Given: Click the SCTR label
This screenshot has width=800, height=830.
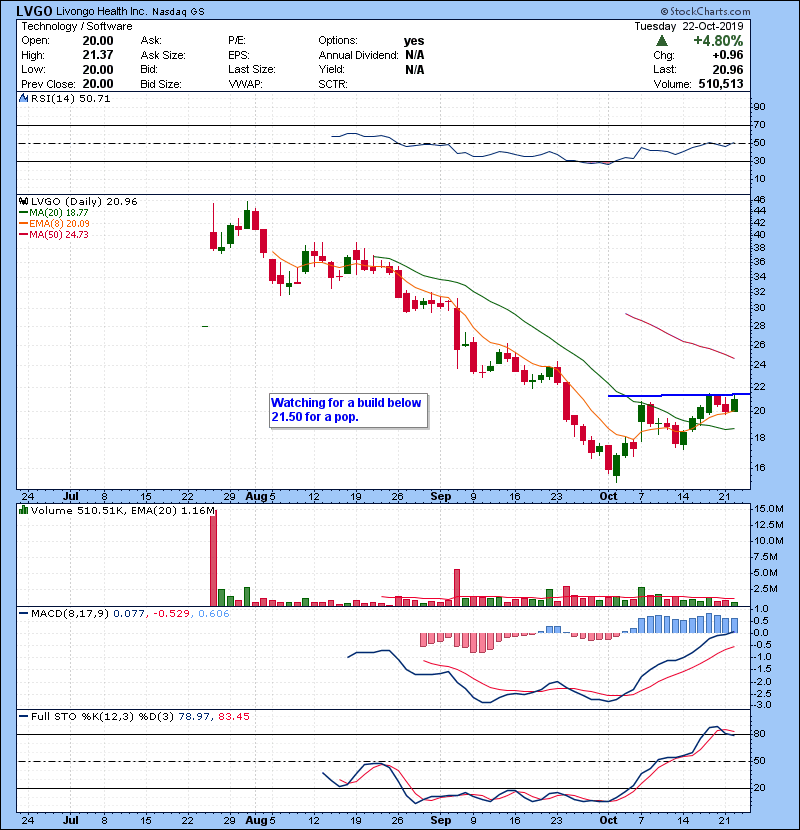Looking at the screenshot, I should (x=333, y=84).
